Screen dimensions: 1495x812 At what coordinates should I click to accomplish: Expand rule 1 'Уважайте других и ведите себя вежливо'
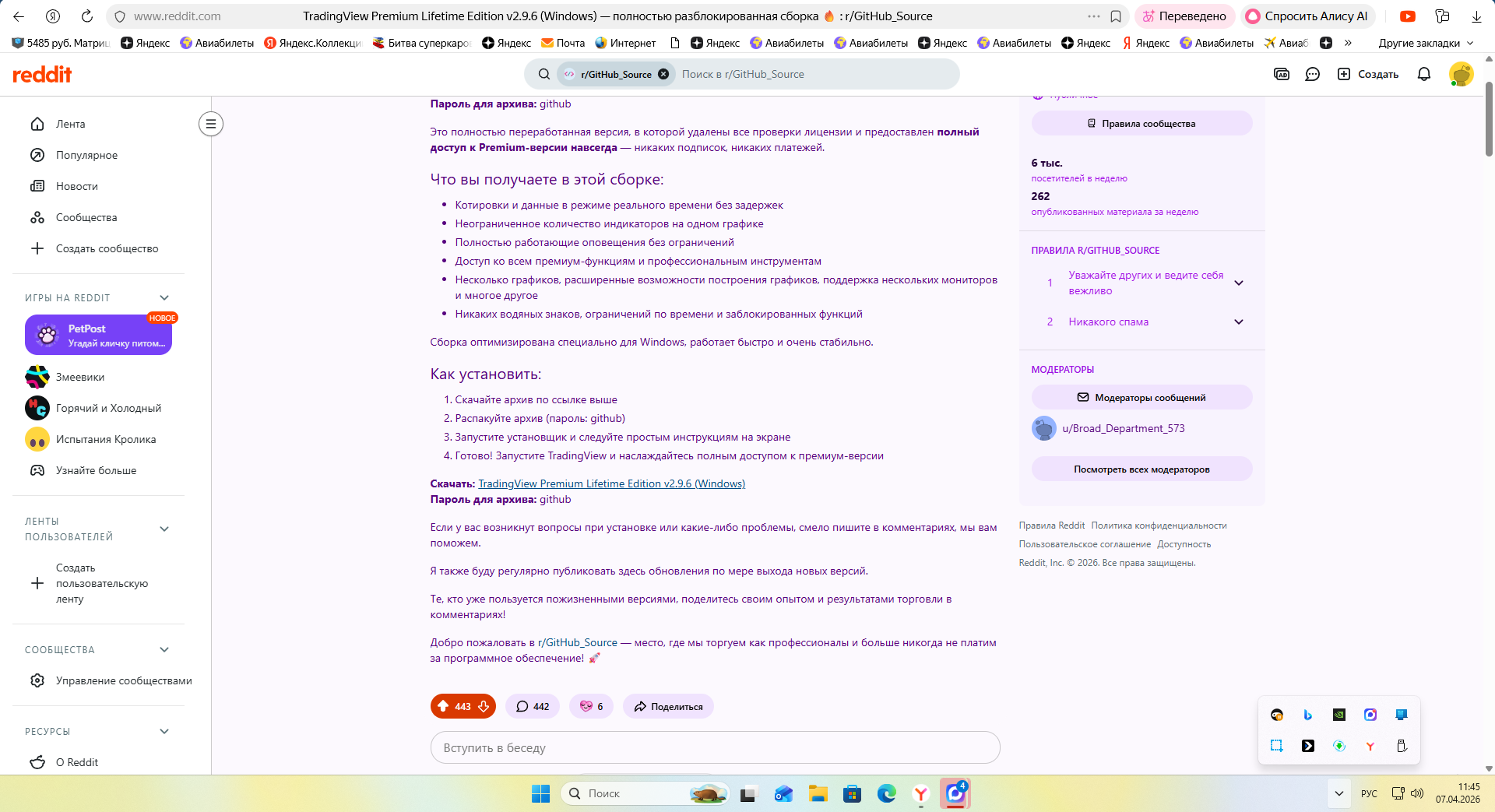[x=1239, y=283]
